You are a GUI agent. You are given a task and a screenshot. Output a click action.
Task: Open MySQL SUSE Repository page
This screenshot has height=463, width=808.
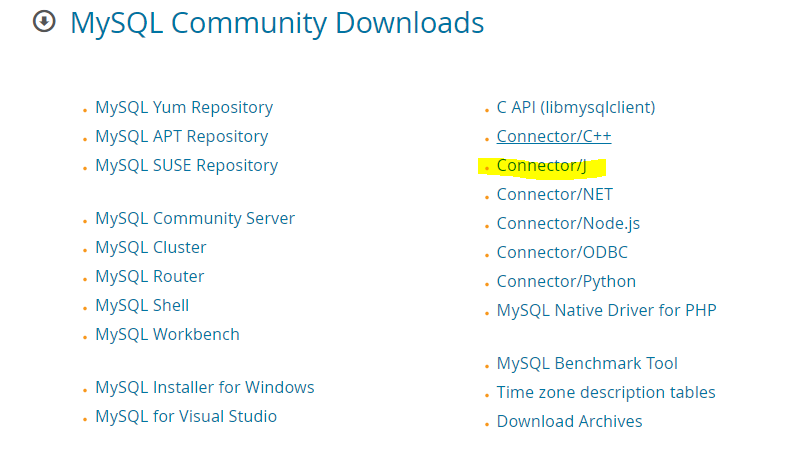coord(186,165)
